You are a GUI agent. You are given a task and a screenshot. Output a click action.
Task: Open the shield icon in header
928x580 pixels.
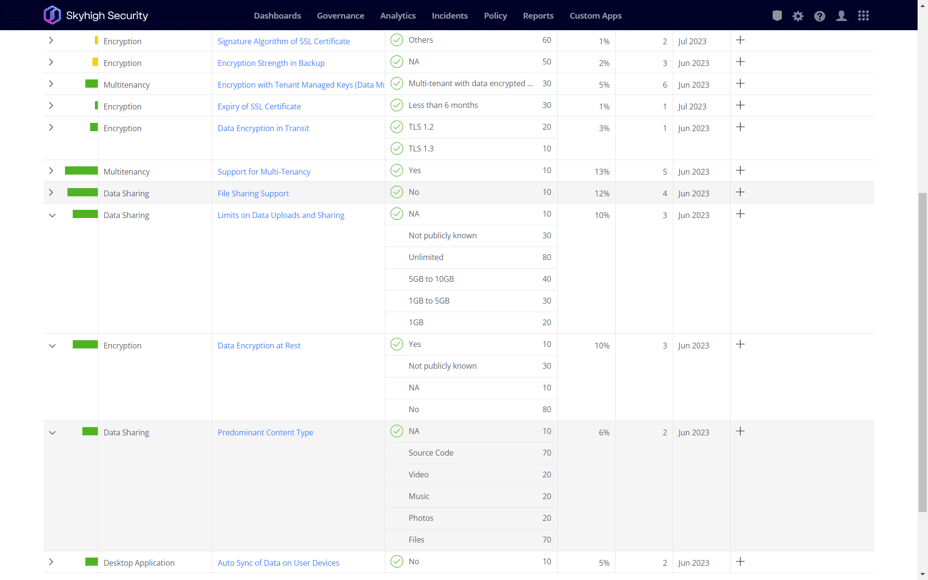(777, 16)
